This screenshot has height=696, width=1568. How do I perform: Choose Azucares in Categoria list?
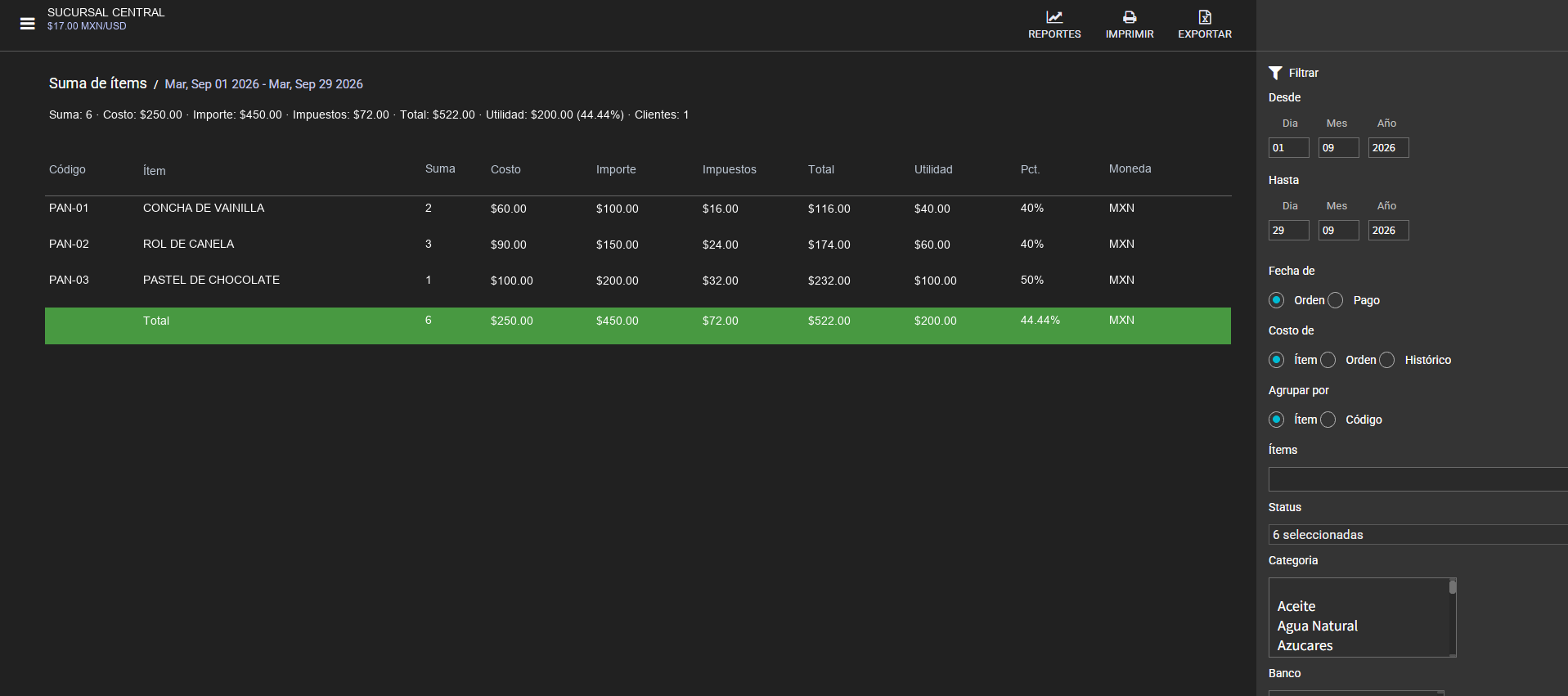tap(1305, 645)
